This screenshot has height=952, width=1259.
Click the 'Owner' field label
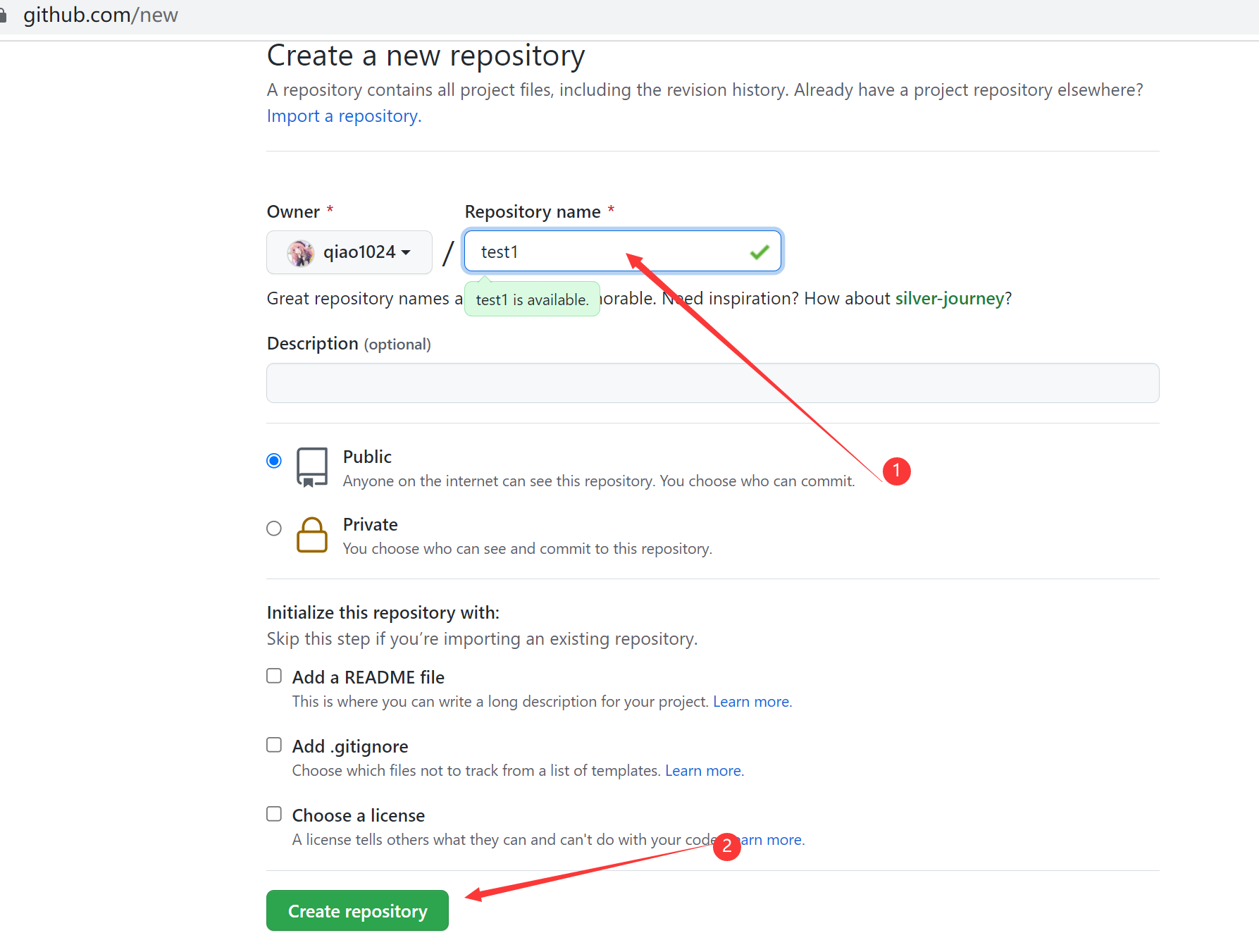(293, 211)
